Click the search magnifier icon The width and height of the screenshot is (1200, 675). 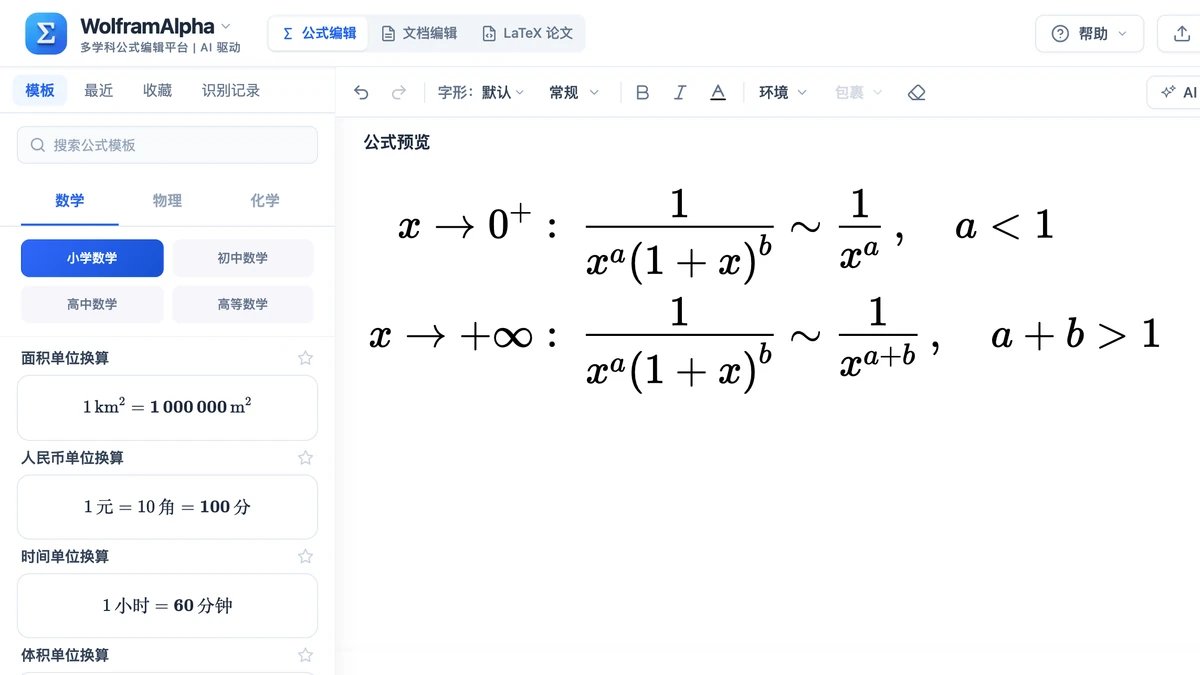pos(38,145)
